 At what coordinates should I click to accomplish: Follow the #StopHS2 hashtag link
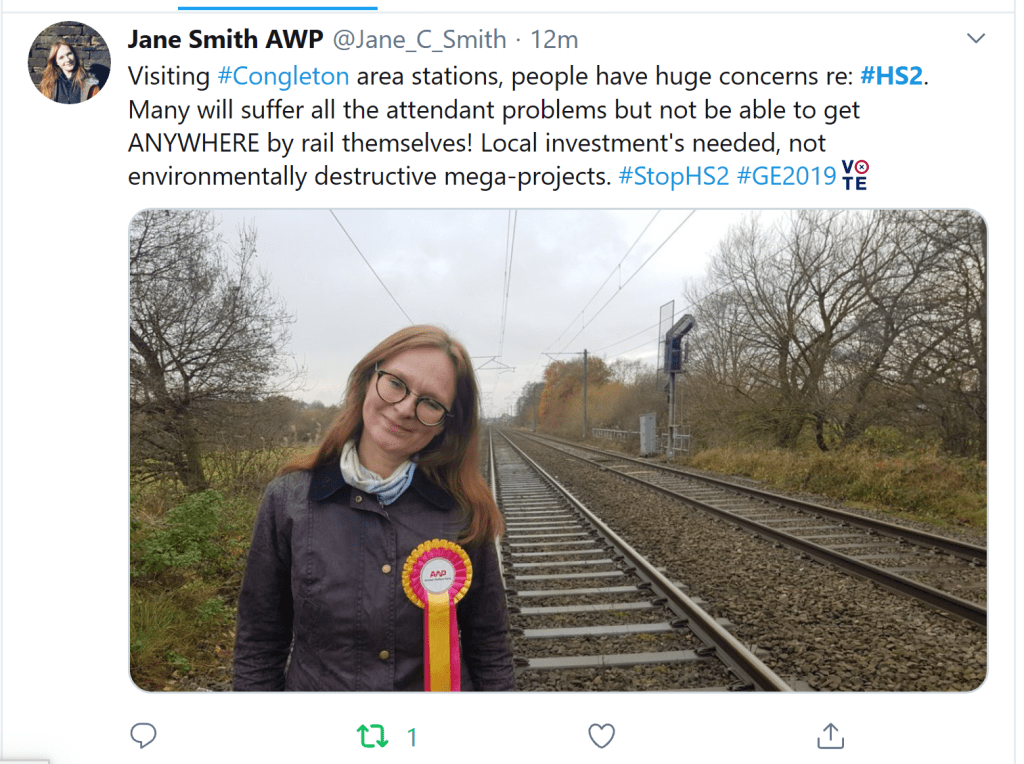673,176
